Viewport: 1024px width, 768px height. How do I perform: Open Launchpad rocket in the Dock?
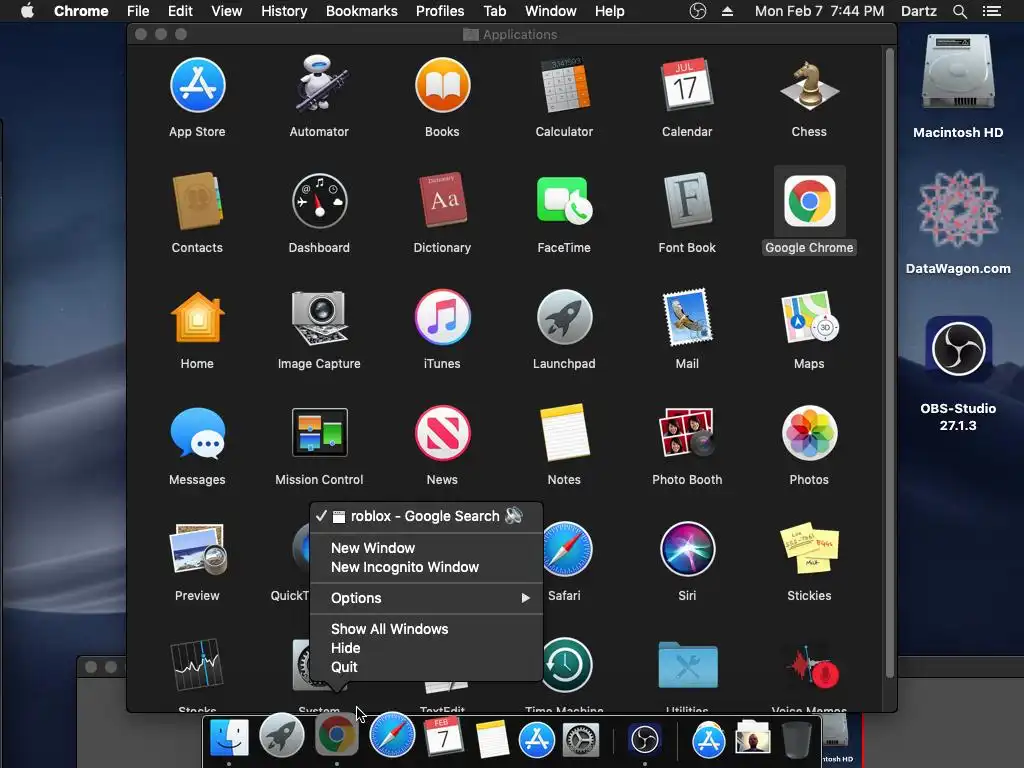pos(282,735)
